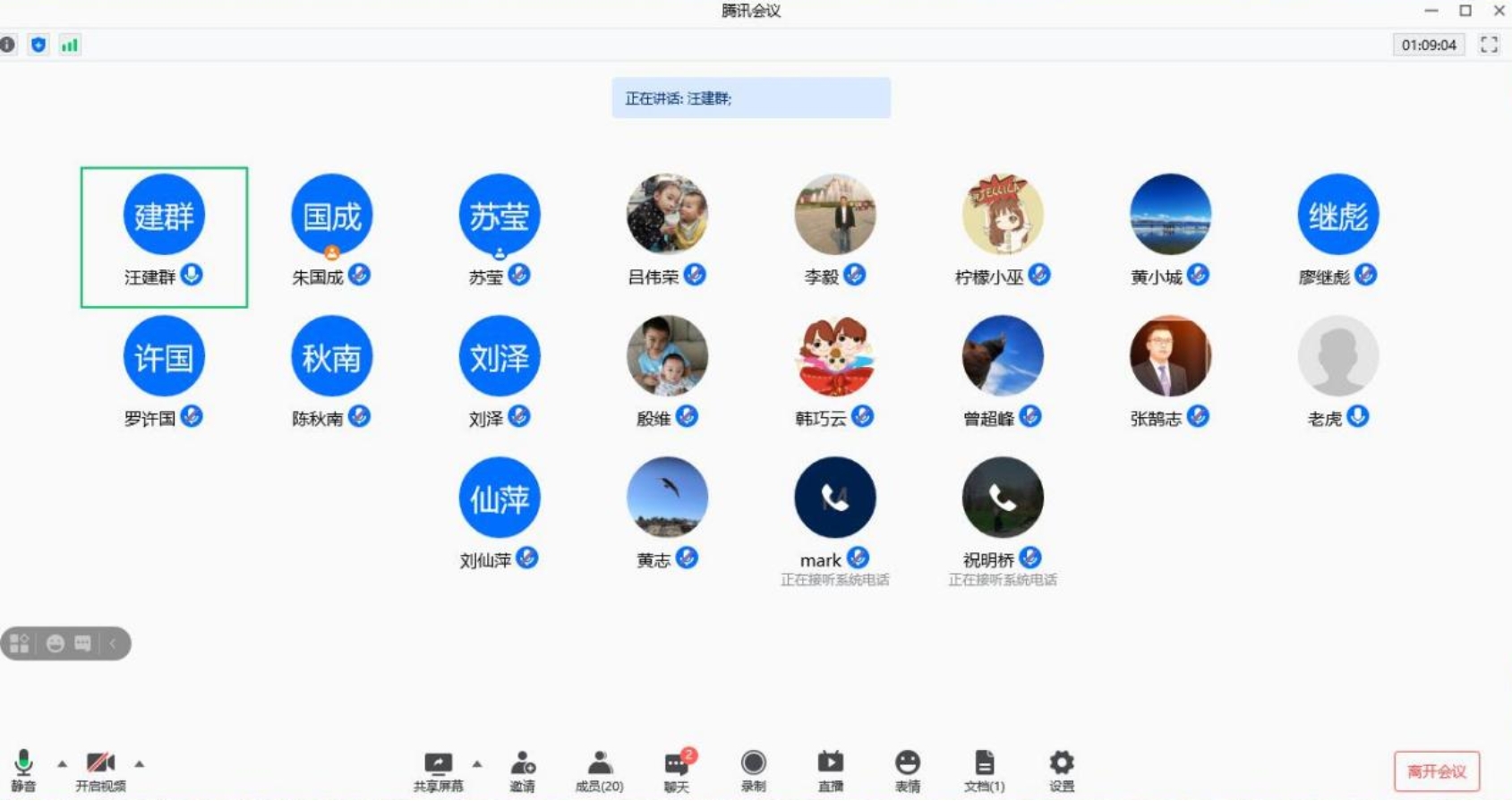Open the documents (文档) panel
This screenshot has height=801, width=1512.
pyautogui.click(x=984, y=769)
